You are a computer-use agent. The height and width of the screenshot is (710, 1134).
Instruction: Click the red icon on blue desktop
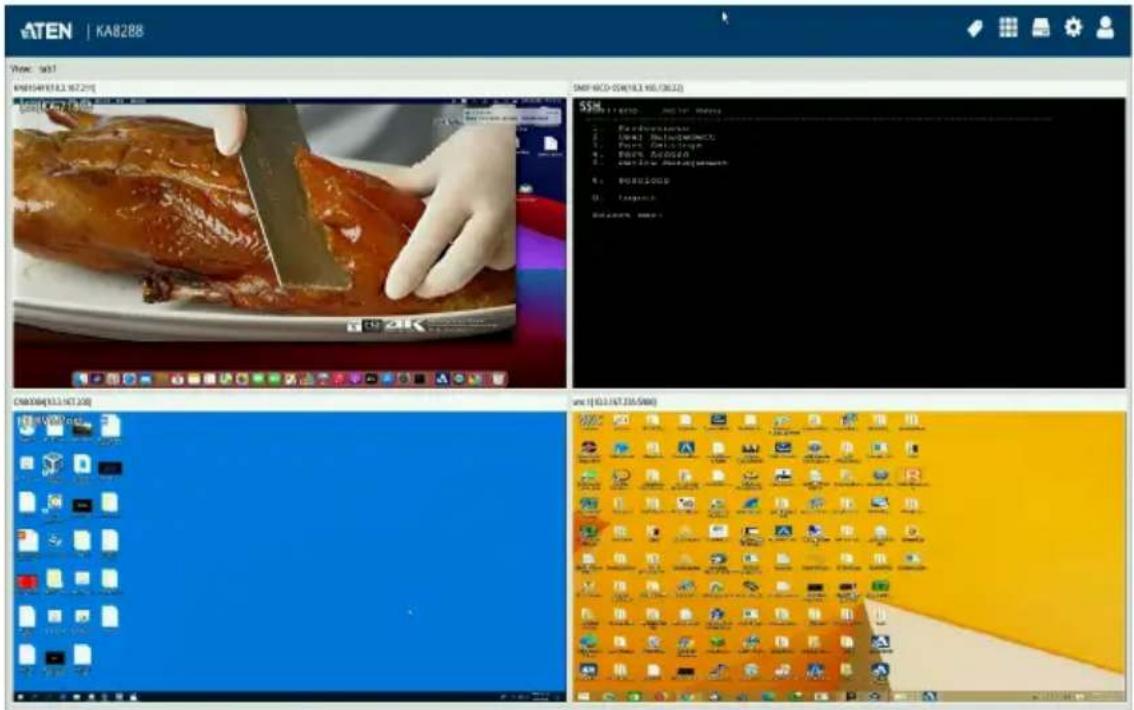[x=27, y=582]
